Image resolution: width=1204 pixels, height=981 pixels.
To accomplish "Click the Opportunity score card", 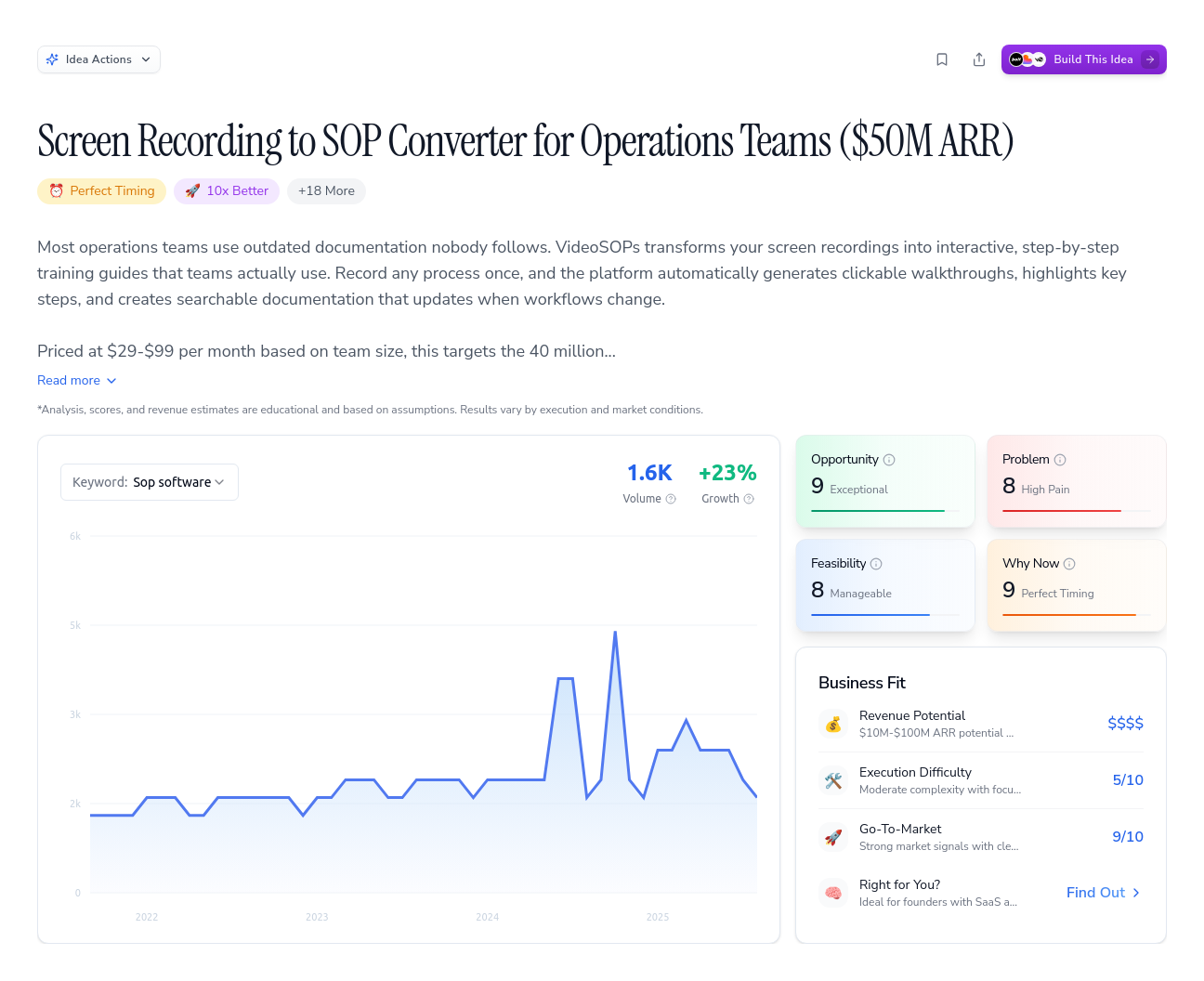I will pyautogui.click(x=885, y=481).
